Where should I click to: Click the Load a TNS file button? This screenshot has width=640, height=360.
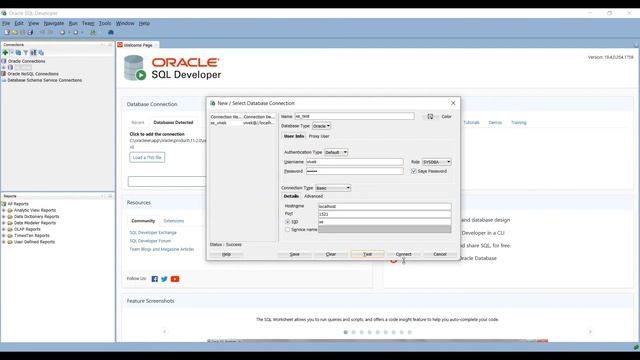(x=147, y=158)
